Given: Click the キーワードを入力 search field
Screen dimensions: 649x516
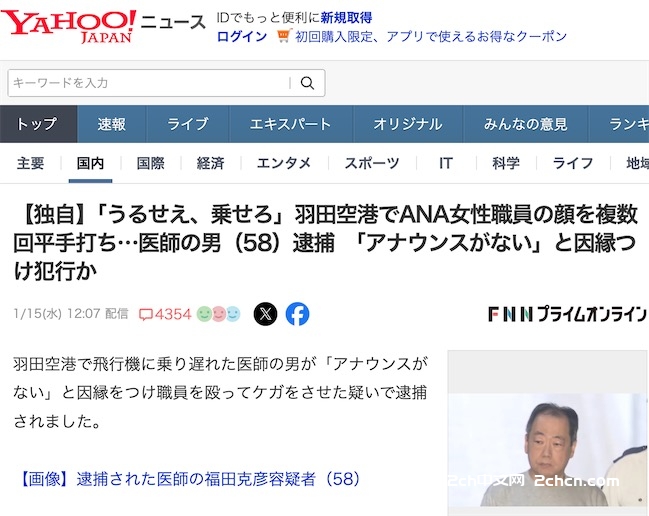Looking at the screenshot, I should (151, 83).
